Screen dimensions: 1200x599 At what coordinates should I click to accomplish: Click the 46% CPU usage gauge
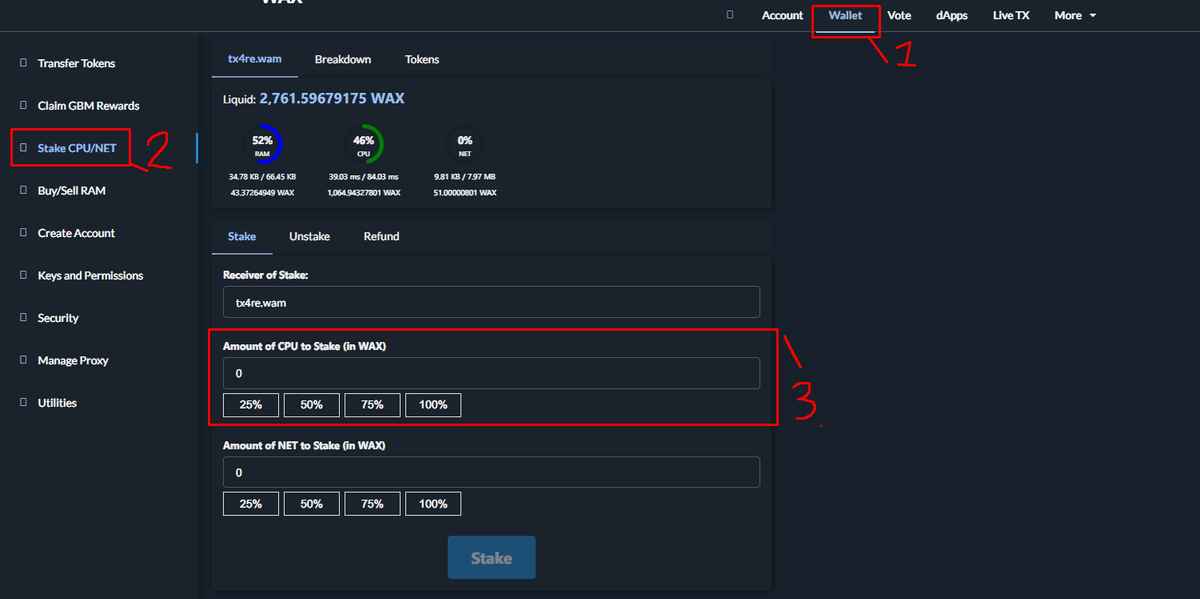click(364, 145)
